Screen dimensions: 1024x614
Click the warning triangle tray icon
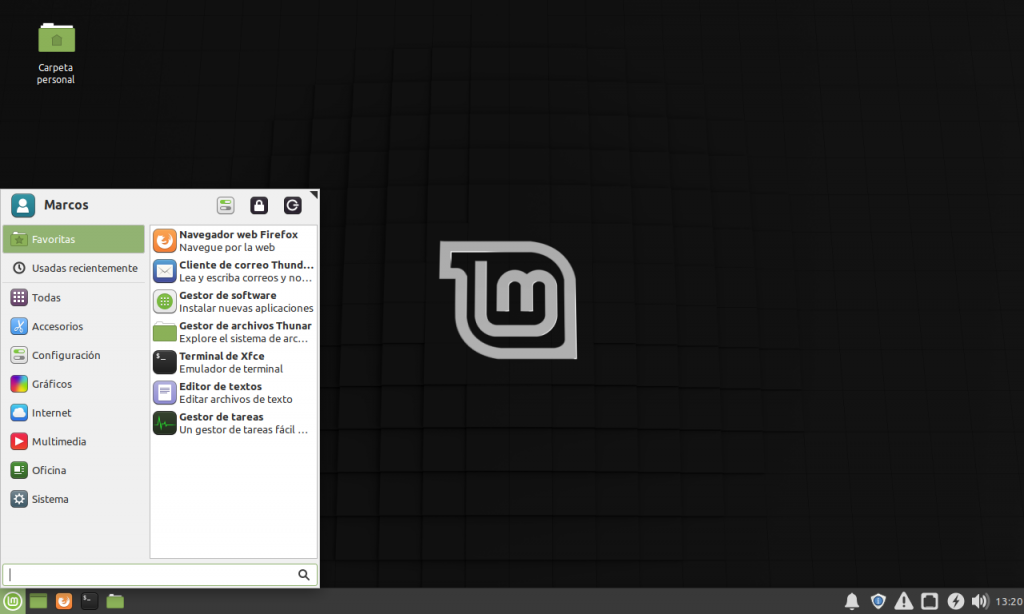[x=903, y=600]
